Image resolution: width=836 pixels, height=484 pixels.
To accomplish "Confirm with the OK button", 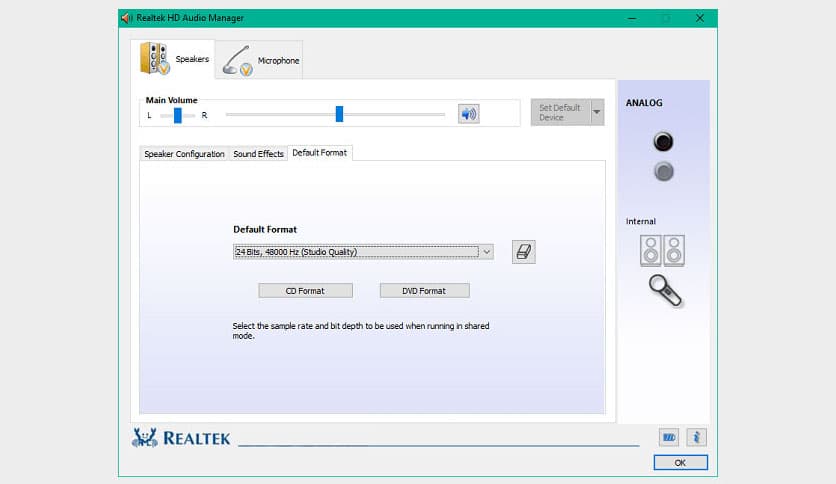I will (680, 463).
